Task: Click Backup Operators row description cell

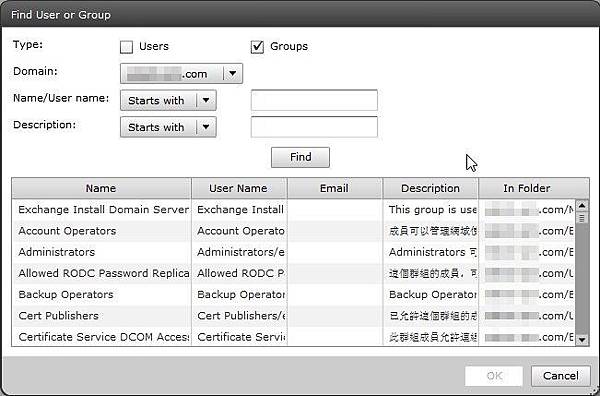Action: (x=430, y=295)
